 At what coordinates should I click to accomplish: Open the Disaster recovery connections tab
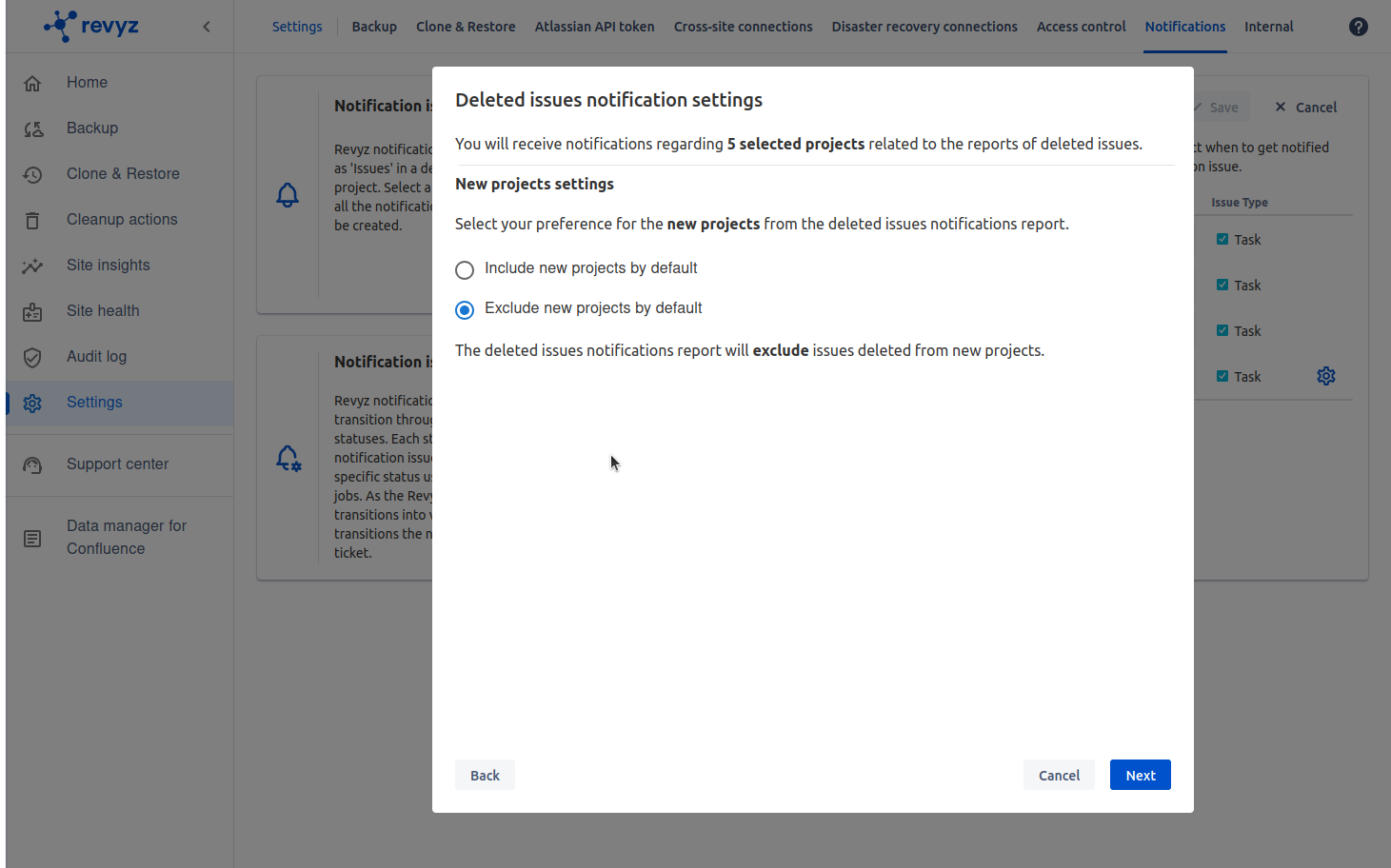[924, 26]
